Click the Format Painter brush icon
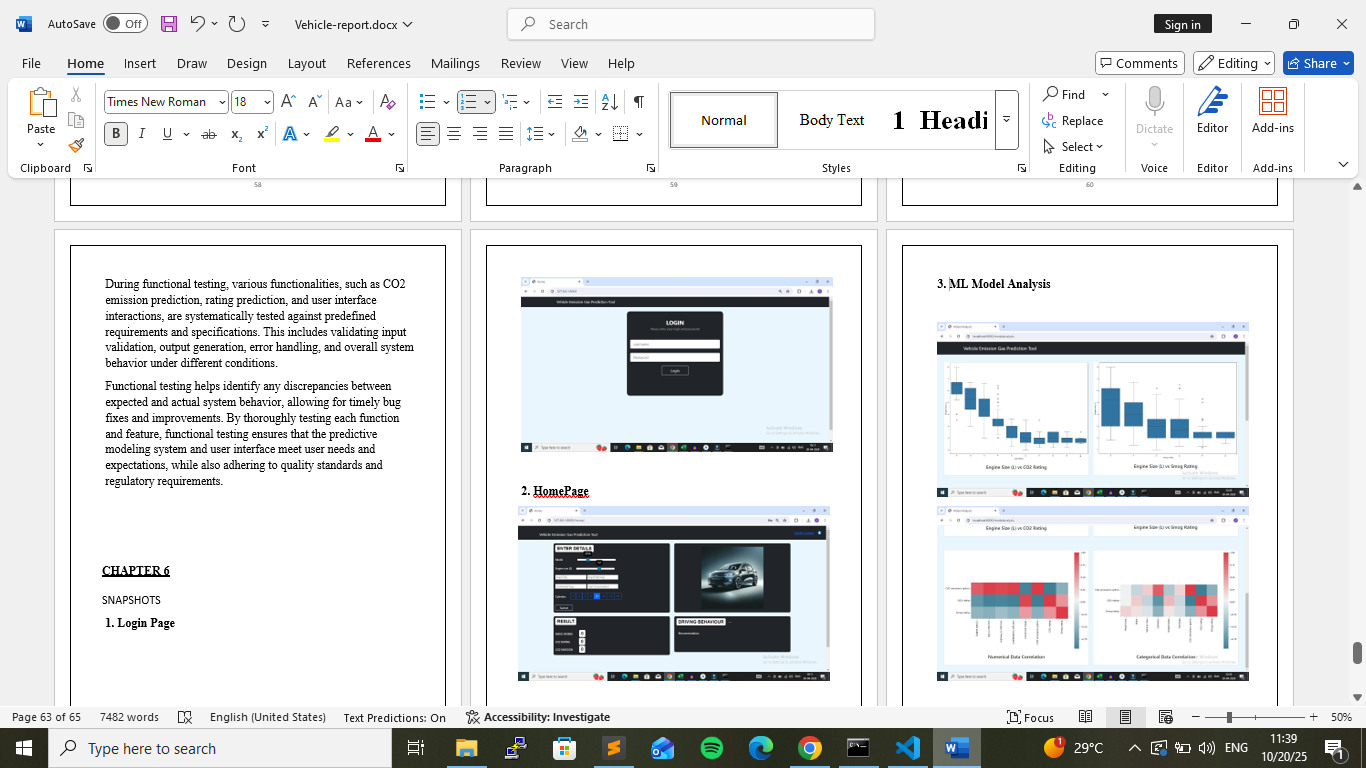Viewport: 1366px width, 768px height. pyautogui.click(x=76, y=146)
